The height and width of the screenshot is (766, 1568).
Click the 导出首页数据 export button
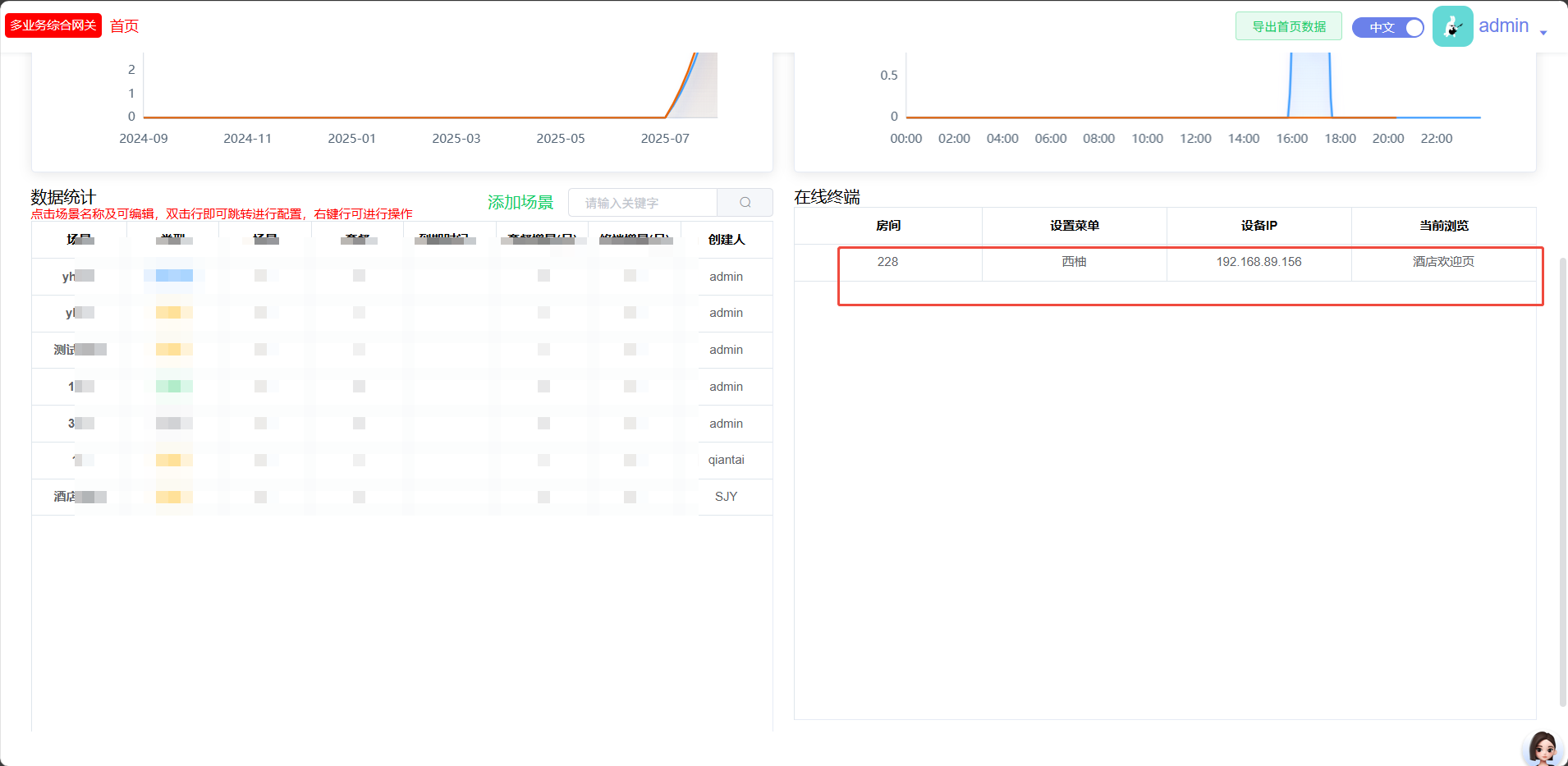1288,26
